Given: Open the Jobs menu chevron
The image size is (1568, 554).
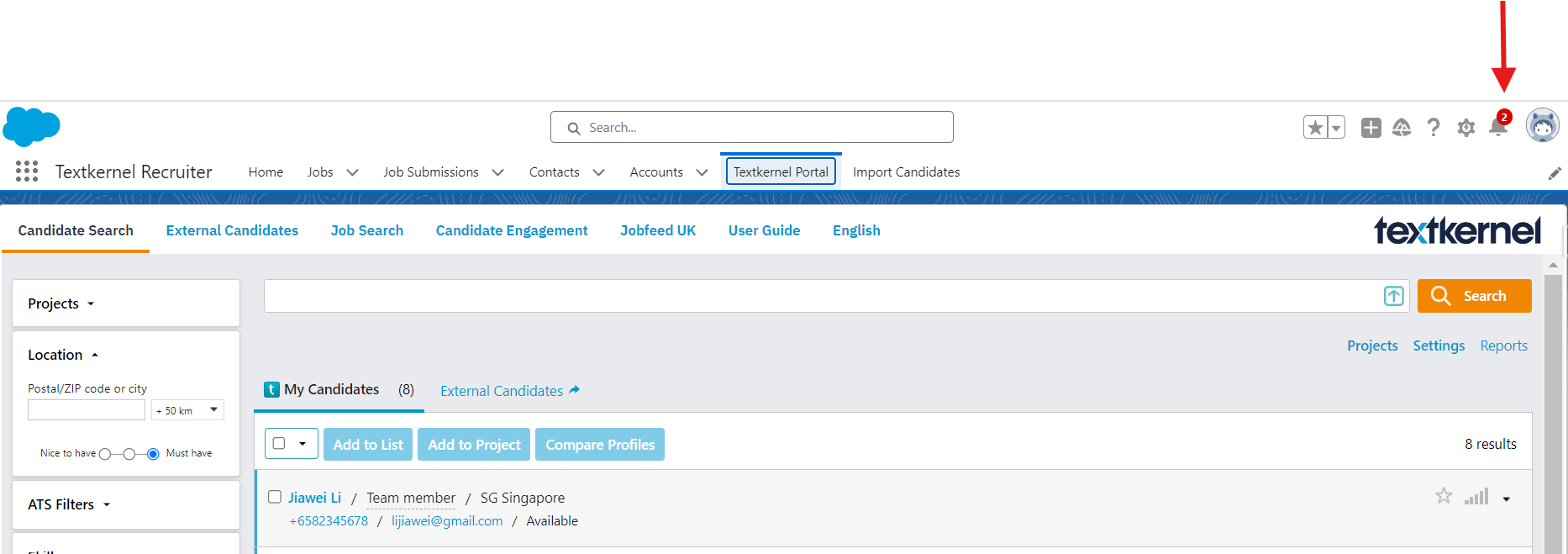Looking at the screenshot, I should [353, 172].
